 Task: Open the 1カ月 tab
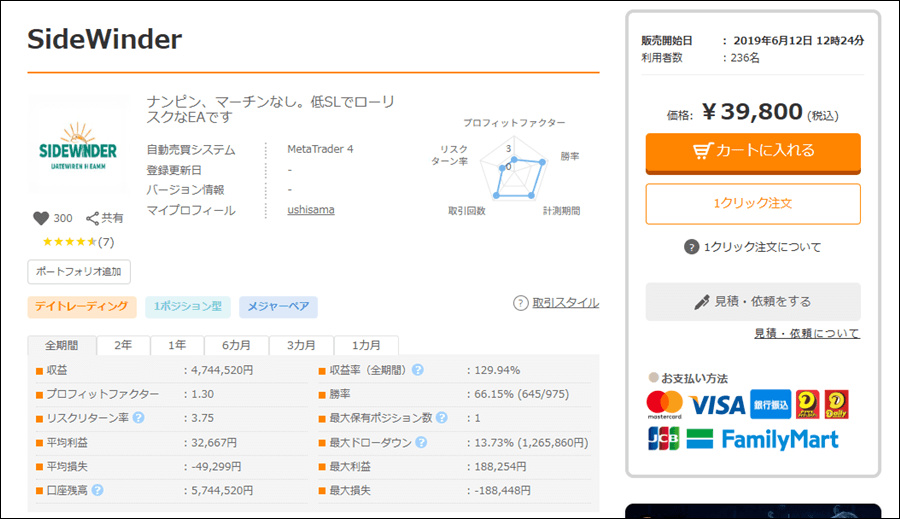click(365, 345)
